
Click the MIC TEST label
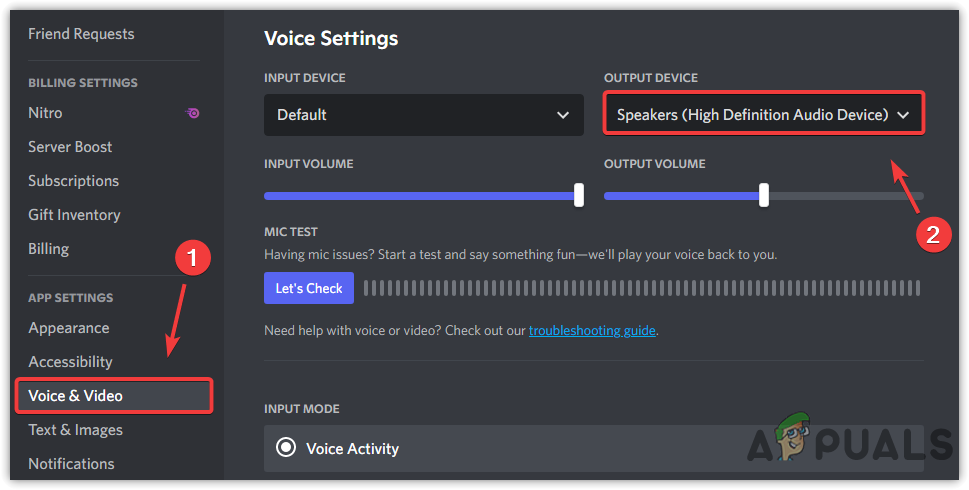coord(290,232)
